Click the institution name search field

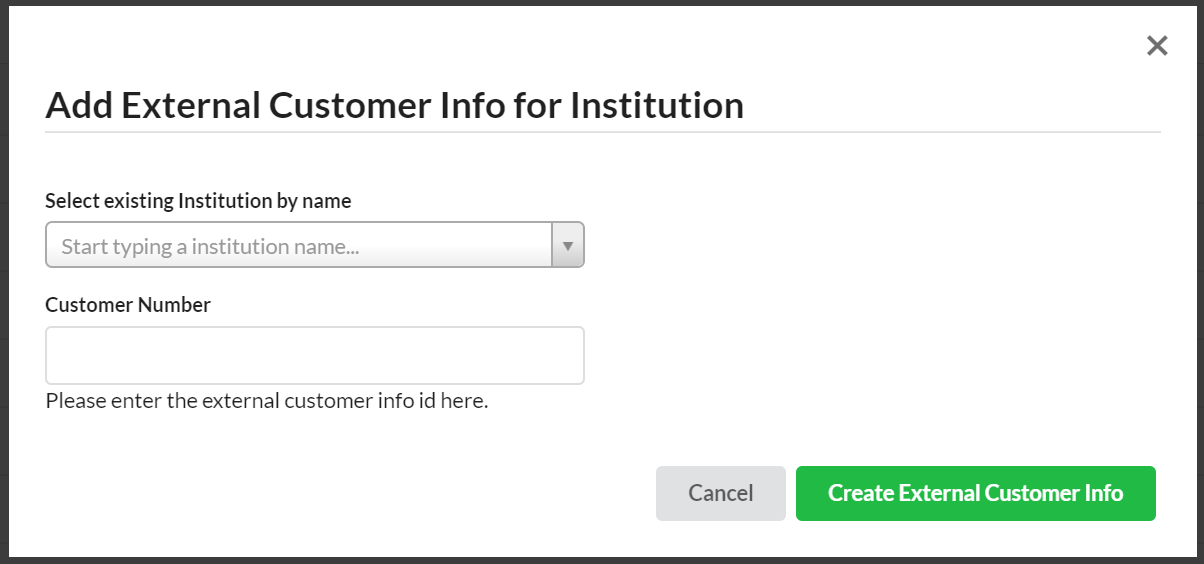point(300,245)
